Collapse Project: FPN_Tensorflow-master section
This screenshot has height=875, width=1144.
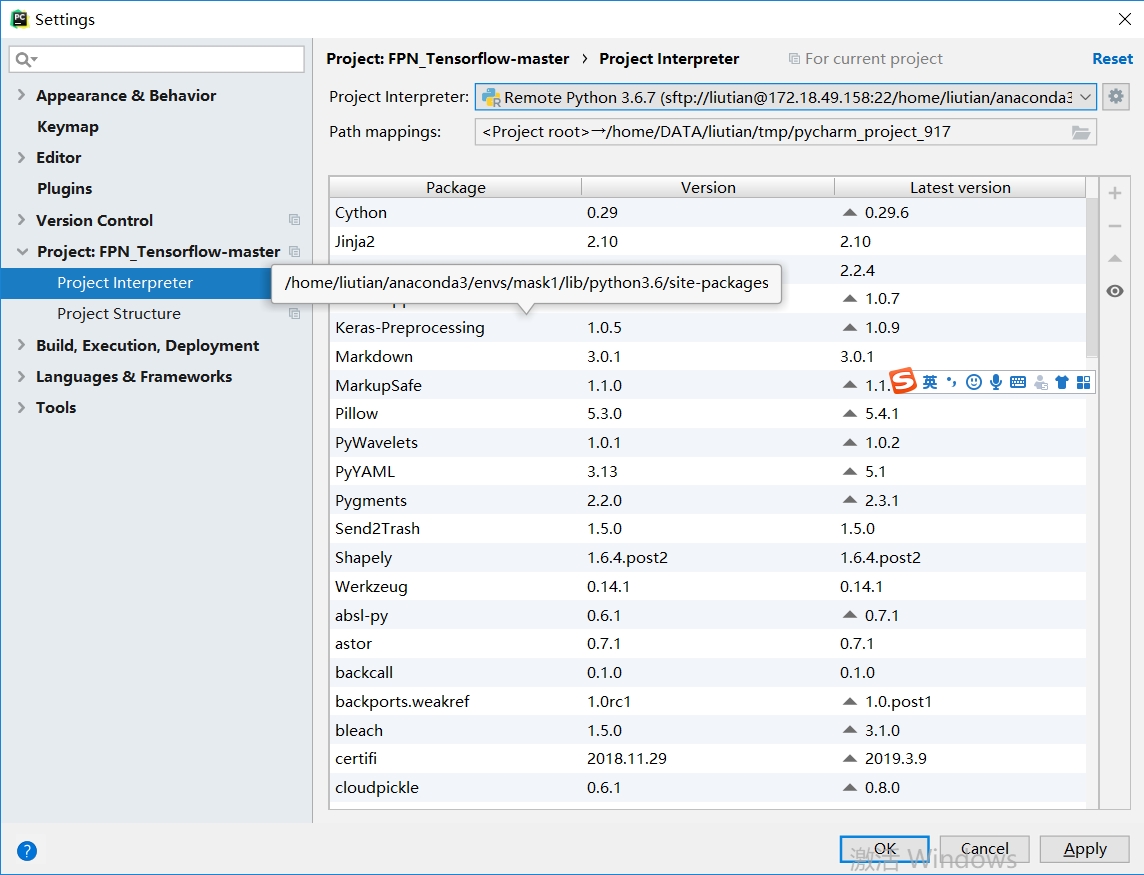click(22, 251)
